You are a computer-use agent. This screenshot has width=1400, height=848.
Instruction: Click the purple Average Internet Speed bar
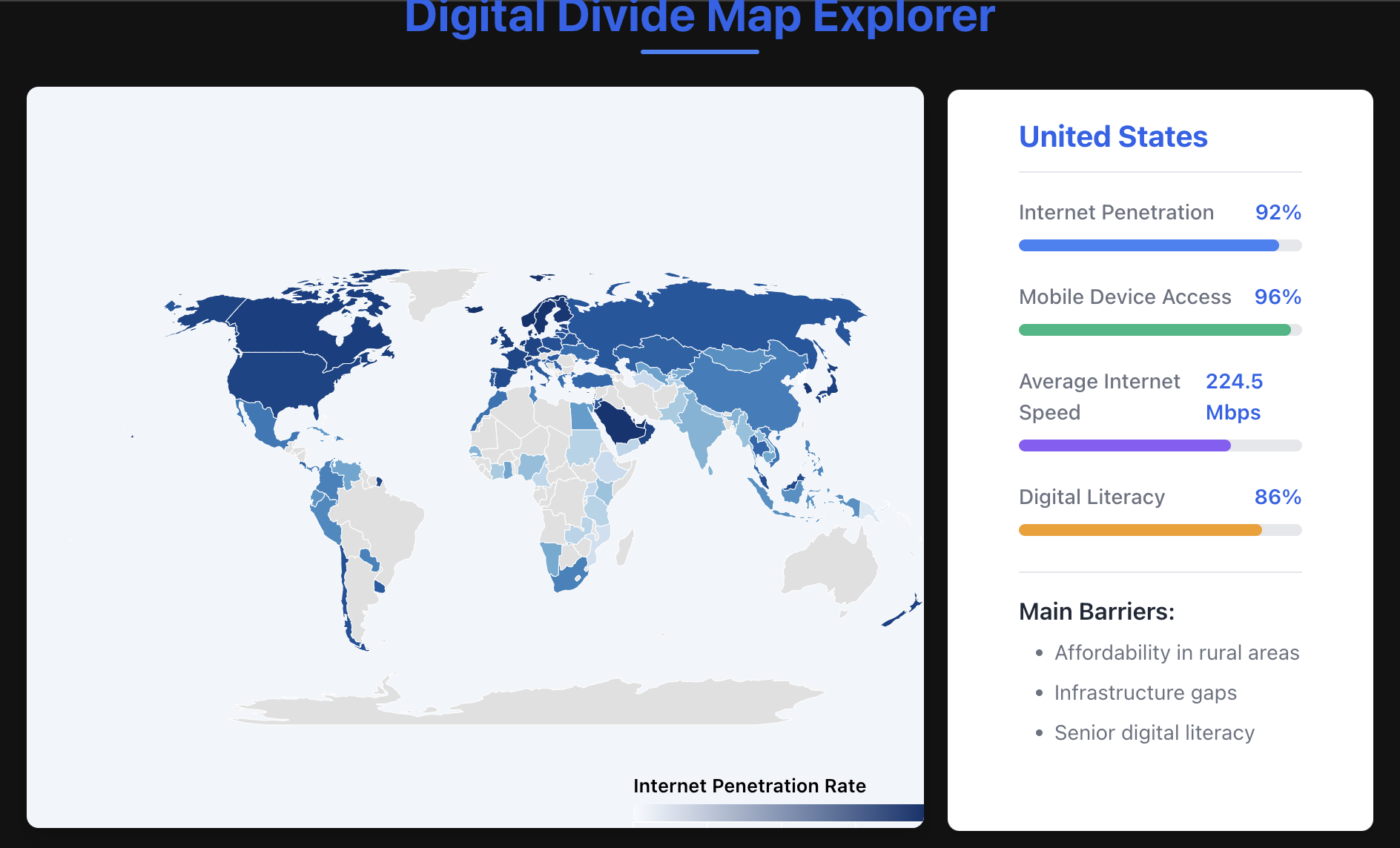coord(1160,445)
